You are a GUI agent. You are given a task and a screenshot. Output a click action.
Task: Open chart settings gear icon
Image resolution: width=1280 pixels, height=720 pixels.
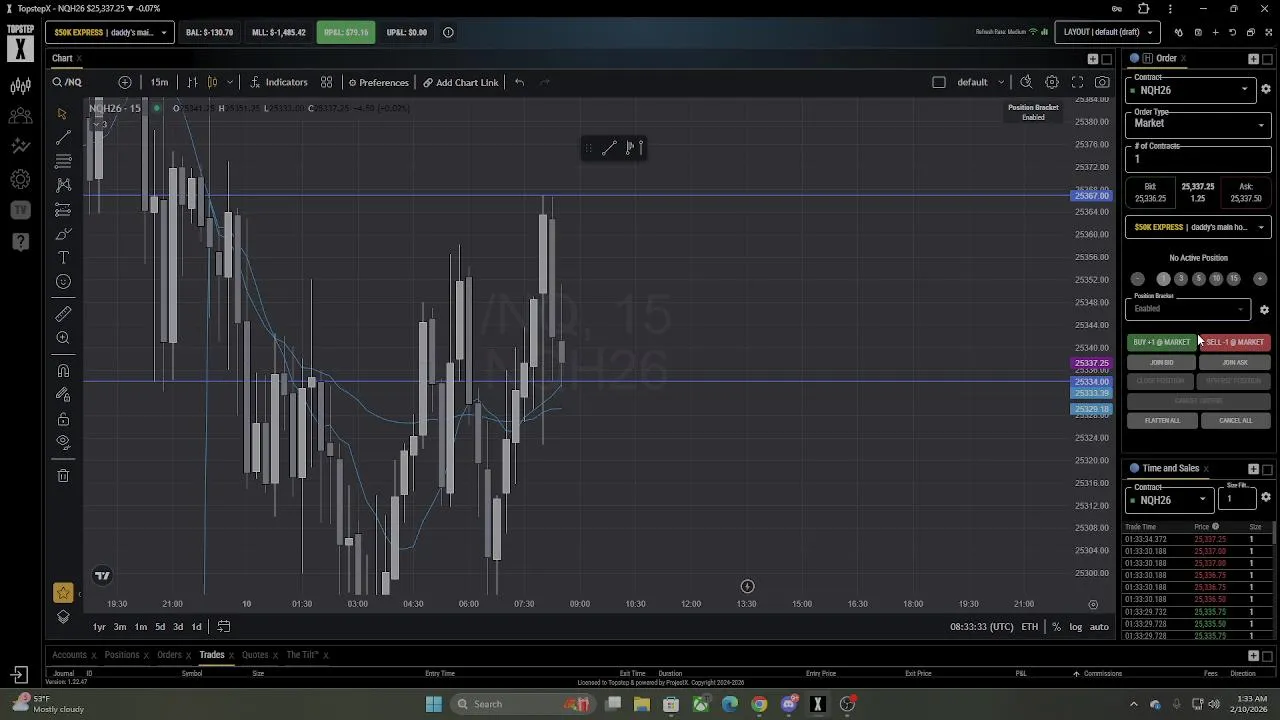[1052, 82]
